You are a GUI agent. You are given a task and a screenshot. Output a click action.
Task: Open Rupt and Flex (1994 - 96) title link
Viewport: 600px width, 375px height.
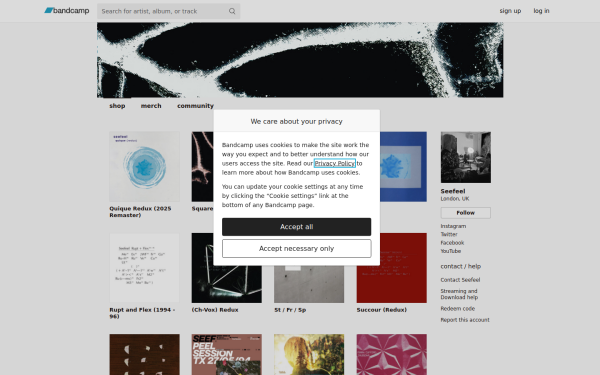pyautogui.click(x=142, y=313)
